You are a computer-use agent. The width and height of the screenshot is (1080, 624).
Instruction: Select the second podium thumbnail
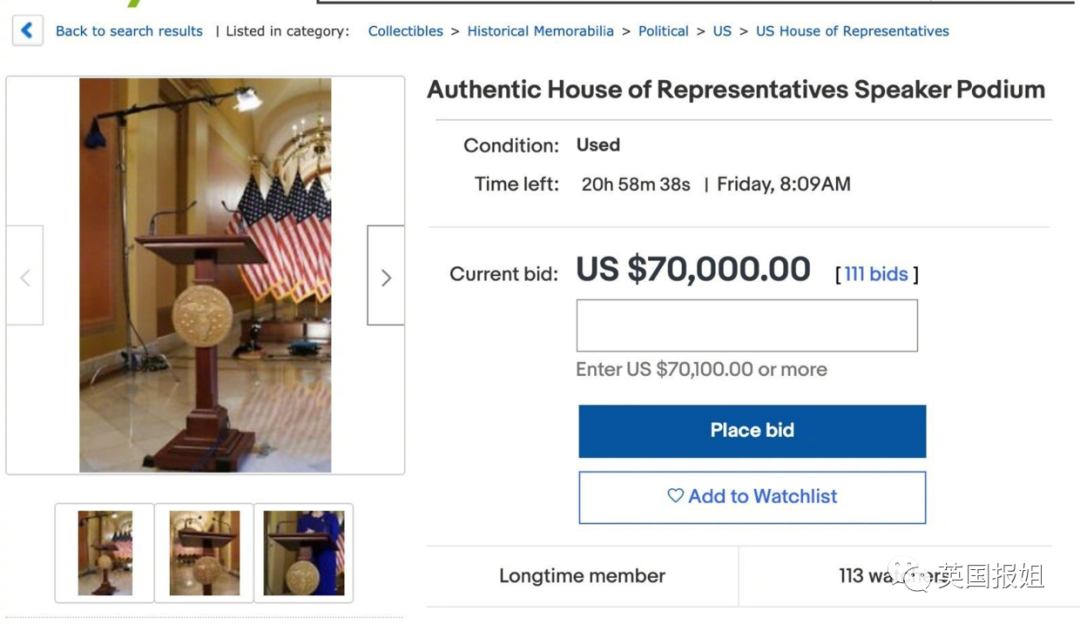pyautogui.click(x=204, y=553)
